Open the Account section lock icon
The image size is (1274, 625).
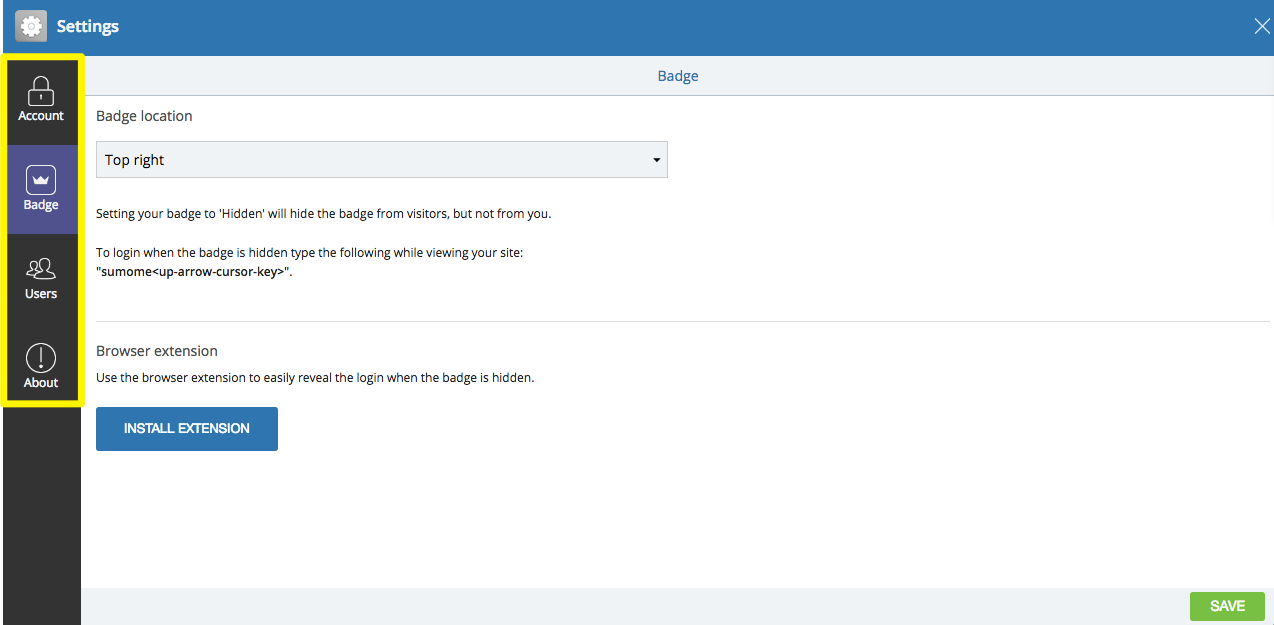pos(41,91)
